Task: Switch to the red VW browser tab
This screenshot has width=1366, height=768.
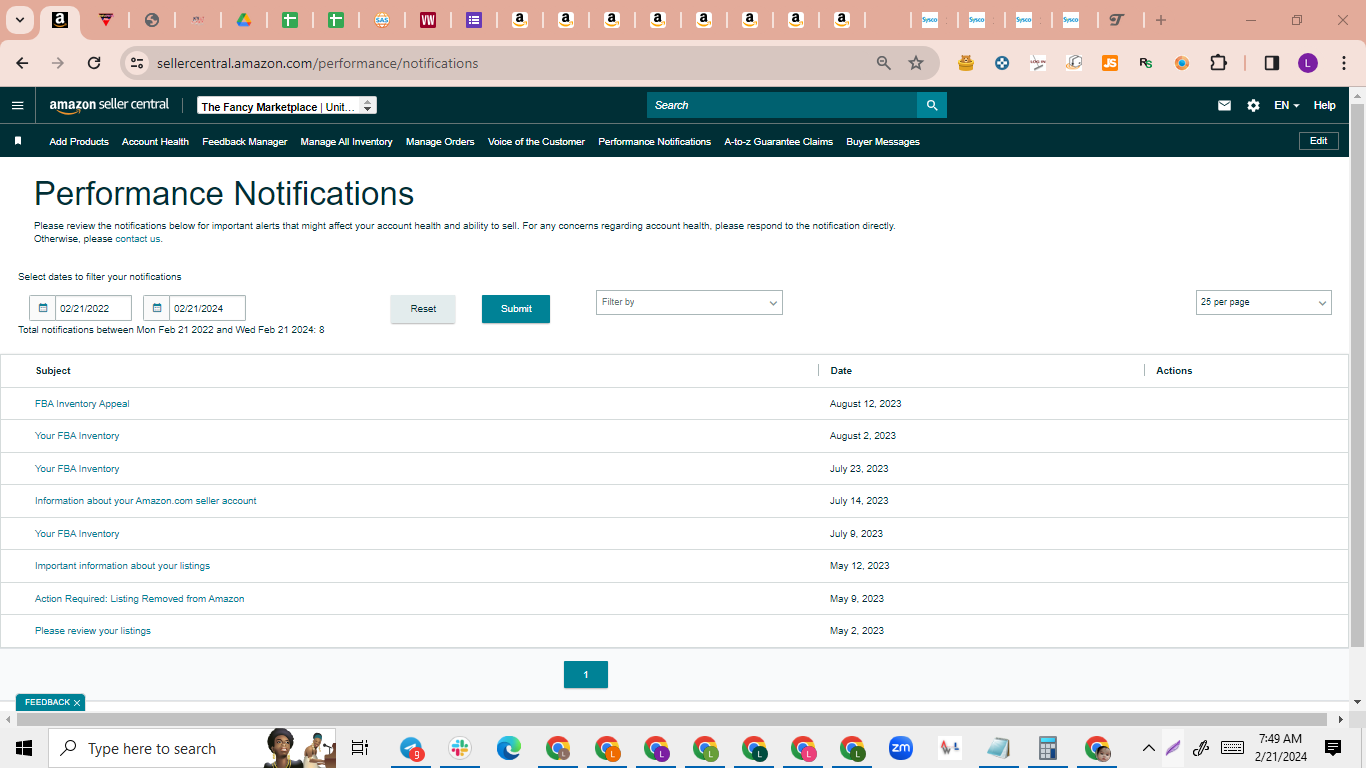Action: tap(428, 20)
